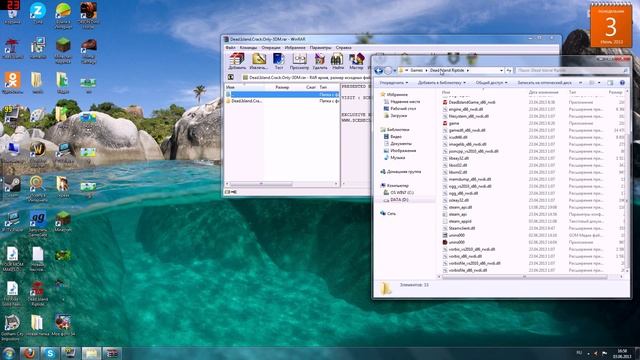Open the Параметры menu in WinRAR
The height and width of the screenshot is (360, 640).
click(320, 48)
